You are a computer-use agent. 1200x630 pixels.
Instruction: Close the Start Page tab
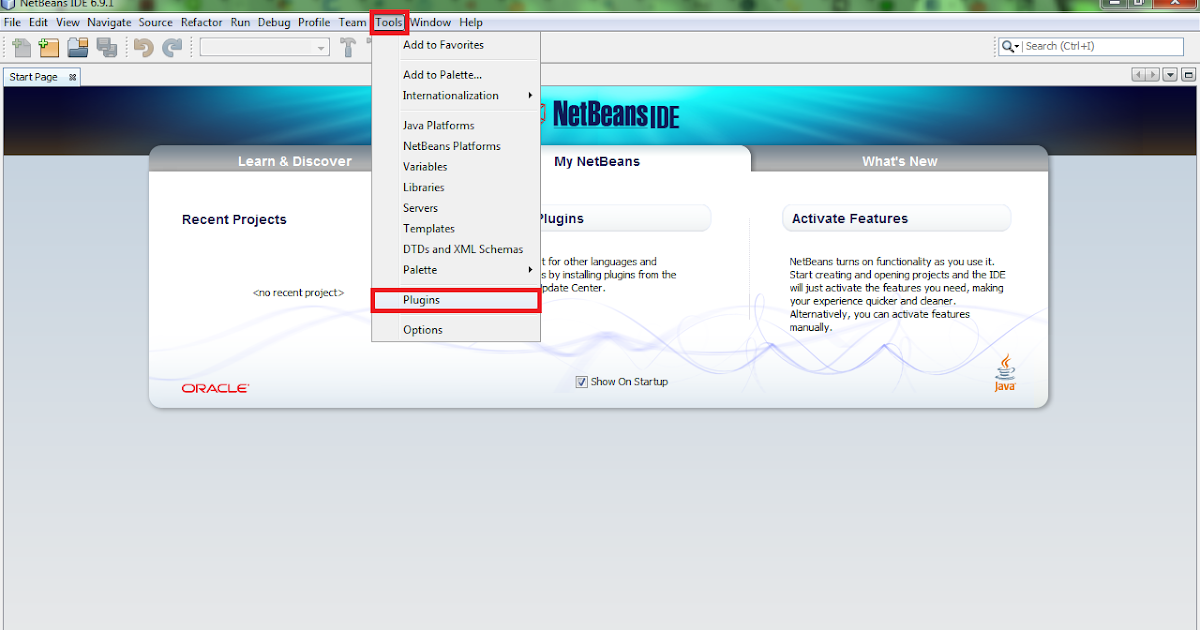[72, 77]
